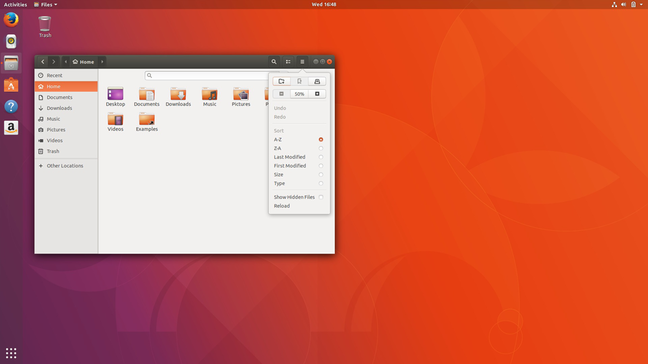The image size is (648, 364).
Task: Click the search text field
Action: point(207,76)
